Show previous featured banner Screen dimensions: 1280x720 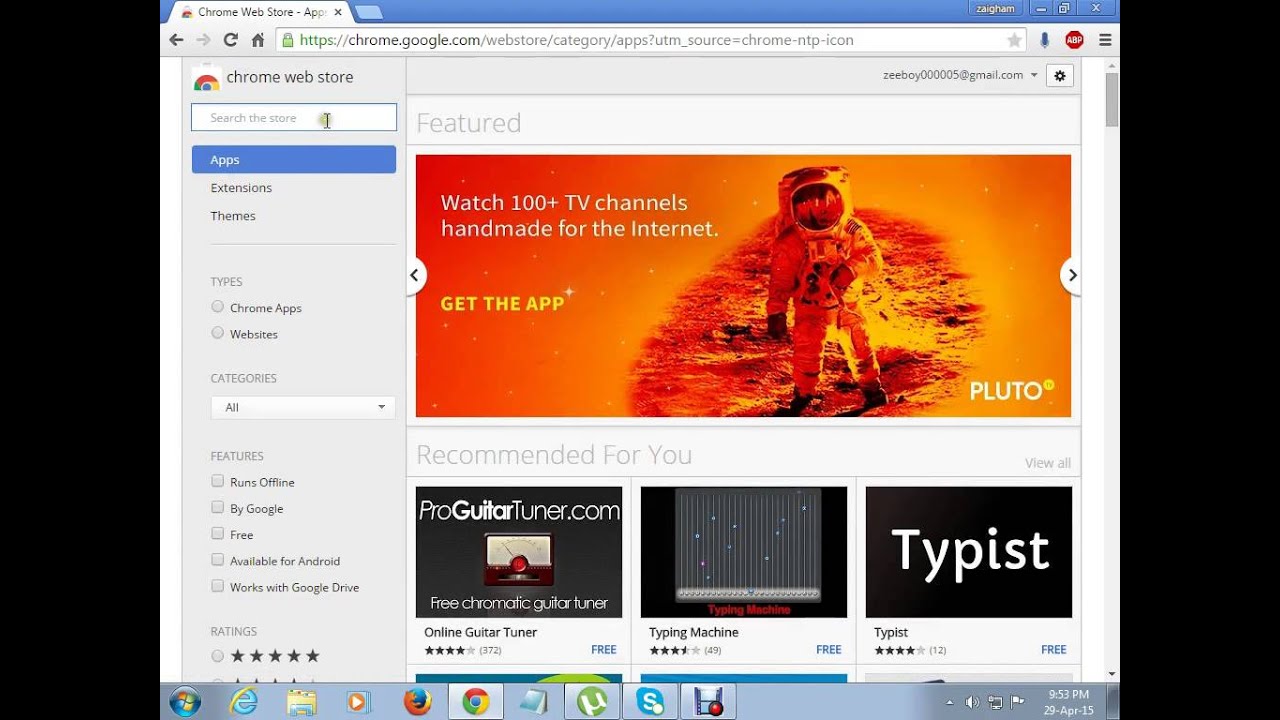point(415,275)
